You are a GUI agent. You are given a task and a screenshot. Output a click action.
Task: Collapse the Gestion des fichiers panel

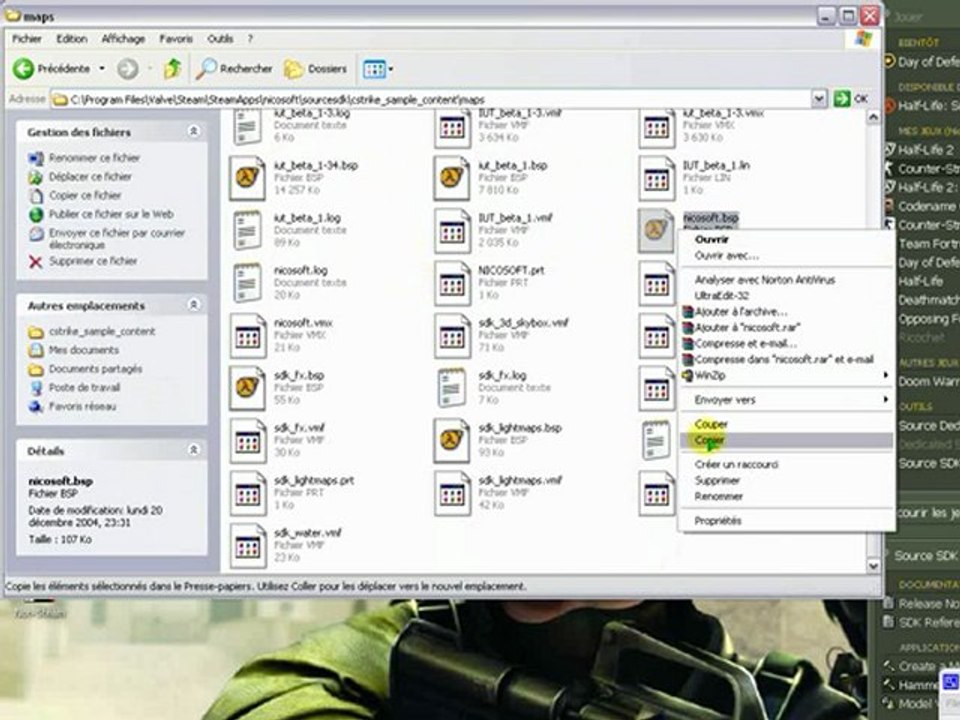pos(193,131)
